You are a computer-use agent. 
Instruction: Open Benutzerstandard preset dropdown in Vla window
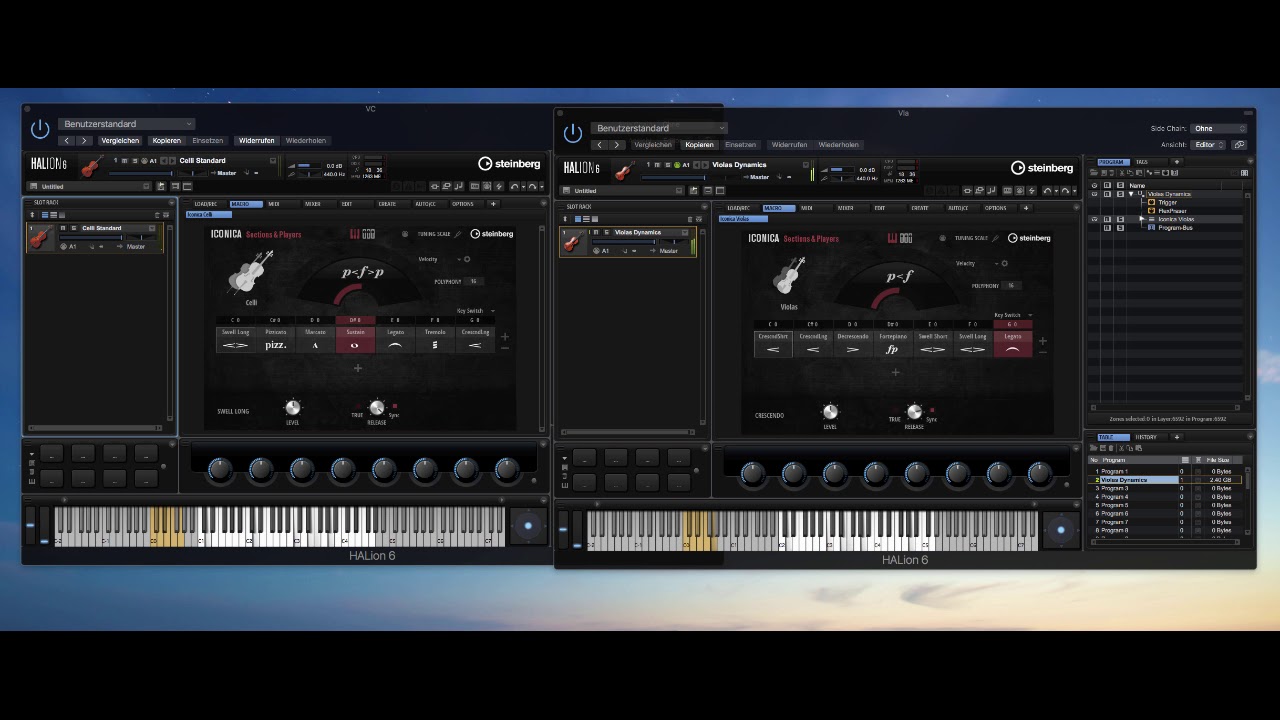658,128
